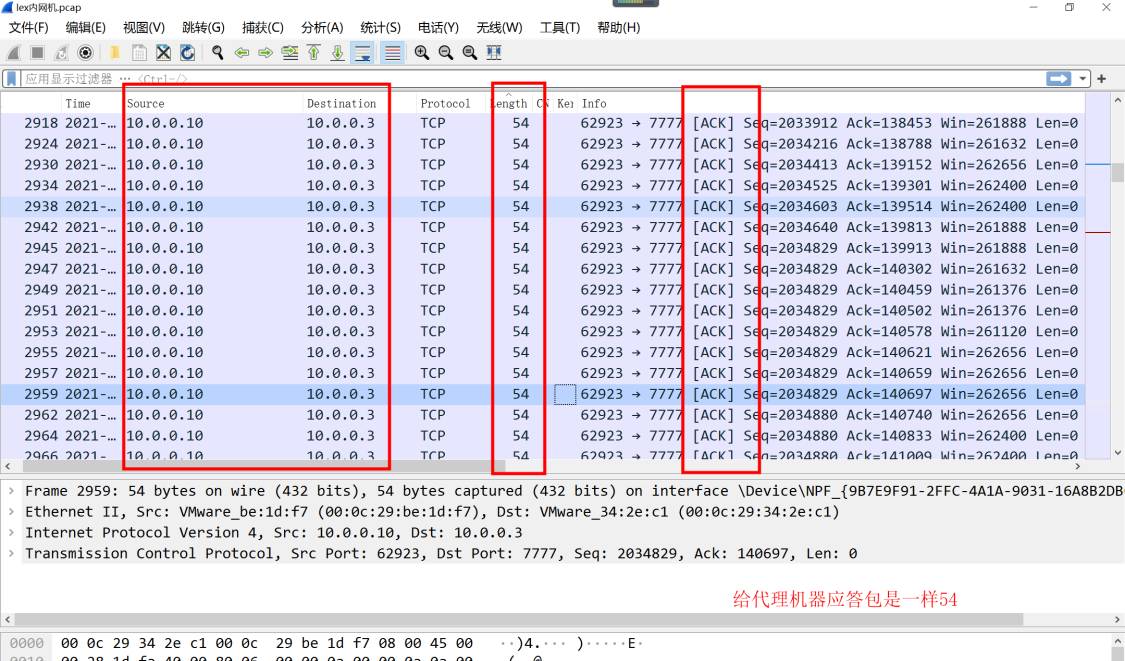
Task: Save this capture file
Action: [x=139, y=52]
